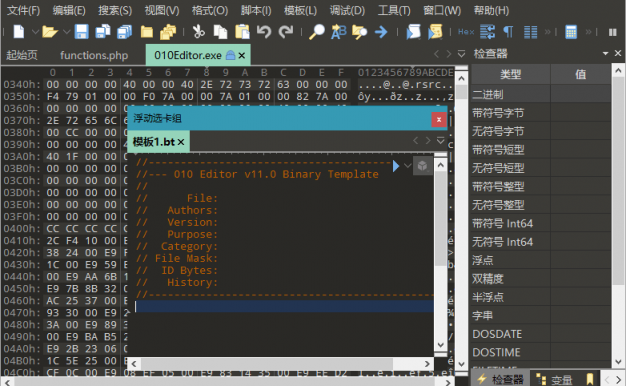This screenshot has width=626, height=386.
Task: Expand the Open file dropdown arrow
Action: (66, 32)
